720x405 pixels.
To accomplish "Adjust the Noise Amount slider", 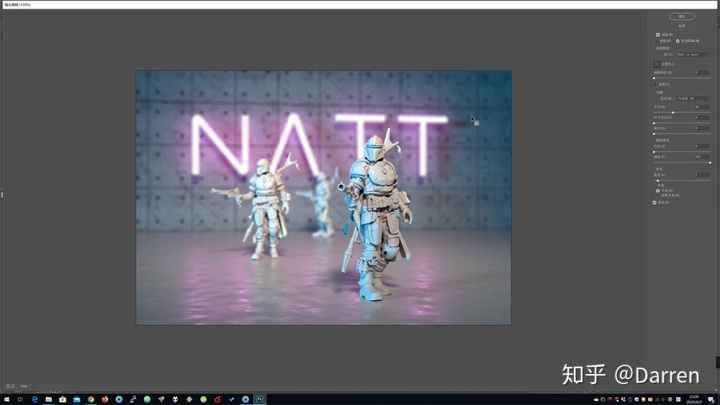I will tap(681, 180).
